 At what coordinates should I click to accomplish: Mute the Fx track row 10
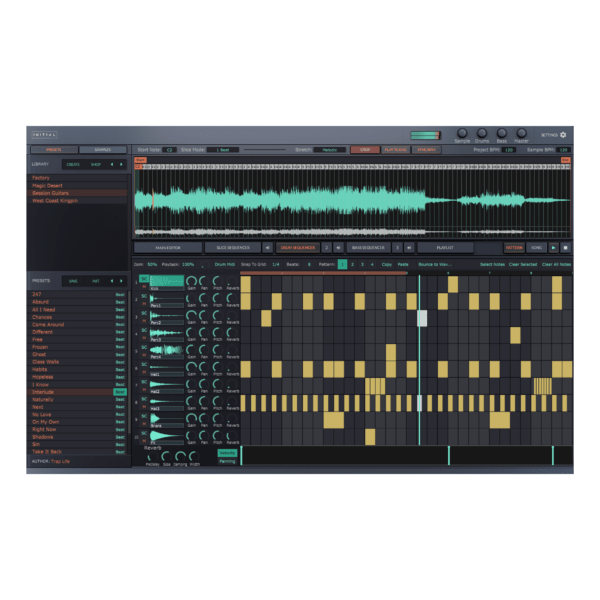(144, 440)
